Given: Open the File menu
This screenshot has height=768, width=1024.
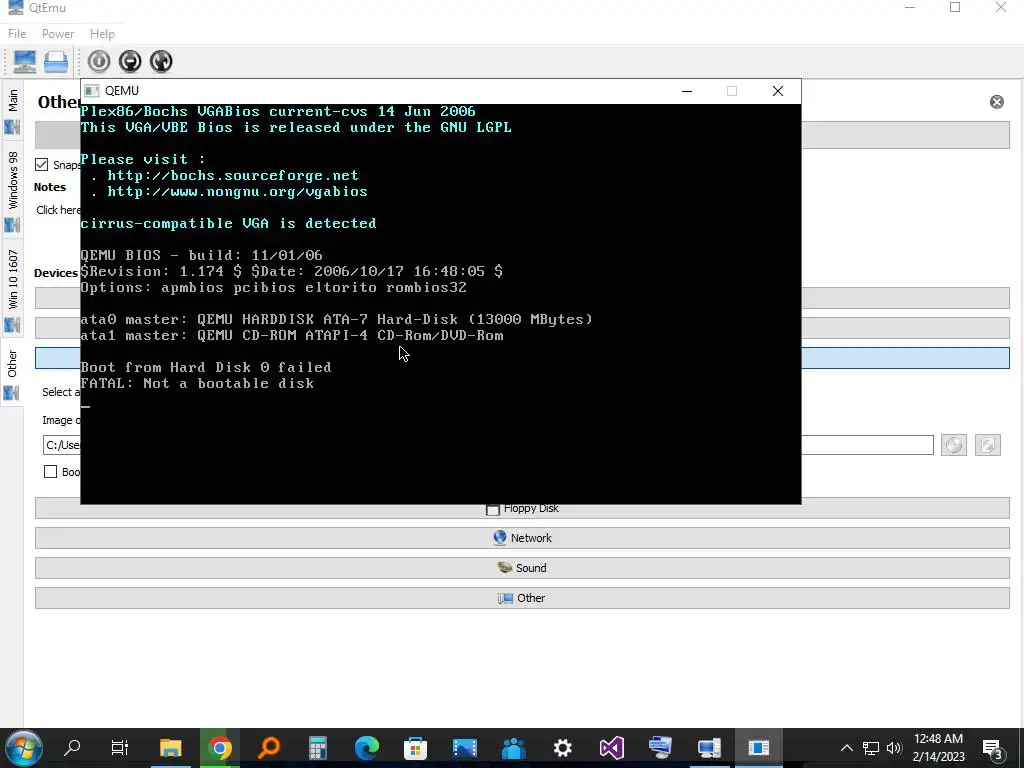Looking at the screenshot, I should 17,33.
